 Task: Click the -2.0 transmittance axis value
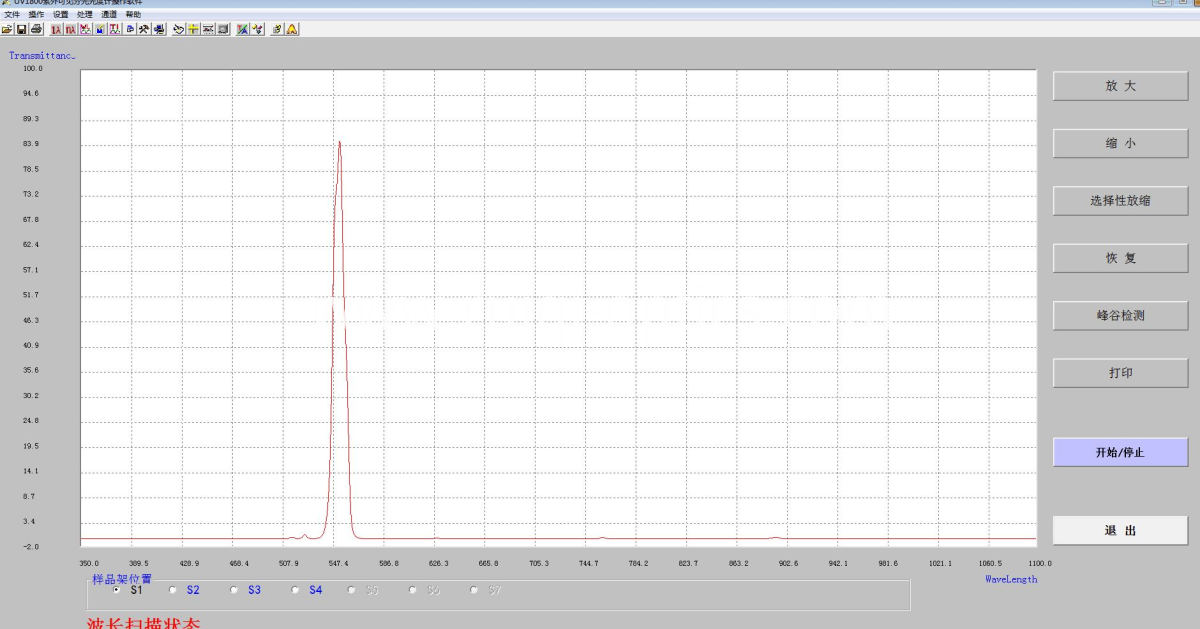click(x=30, y=546)
